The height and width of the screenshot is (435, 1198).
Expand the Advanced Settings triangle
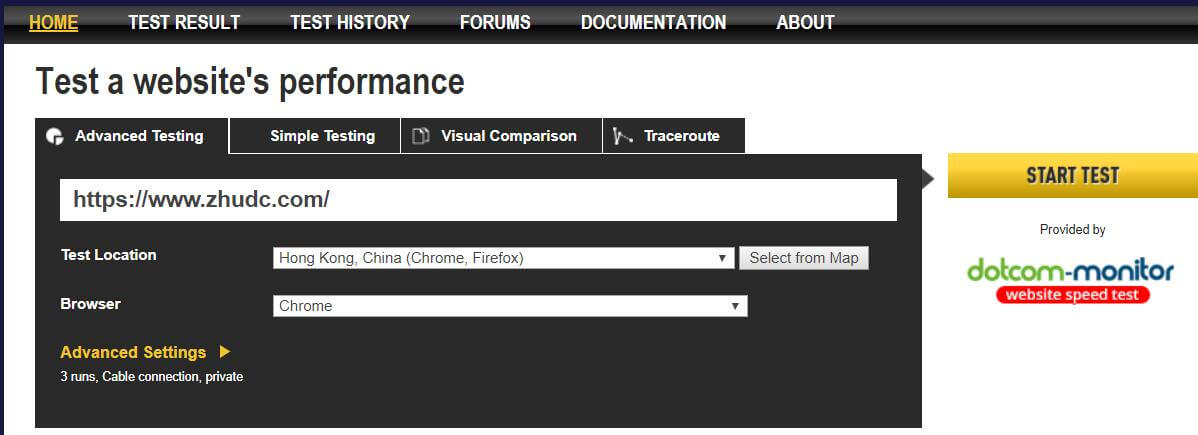coord(225,352)
